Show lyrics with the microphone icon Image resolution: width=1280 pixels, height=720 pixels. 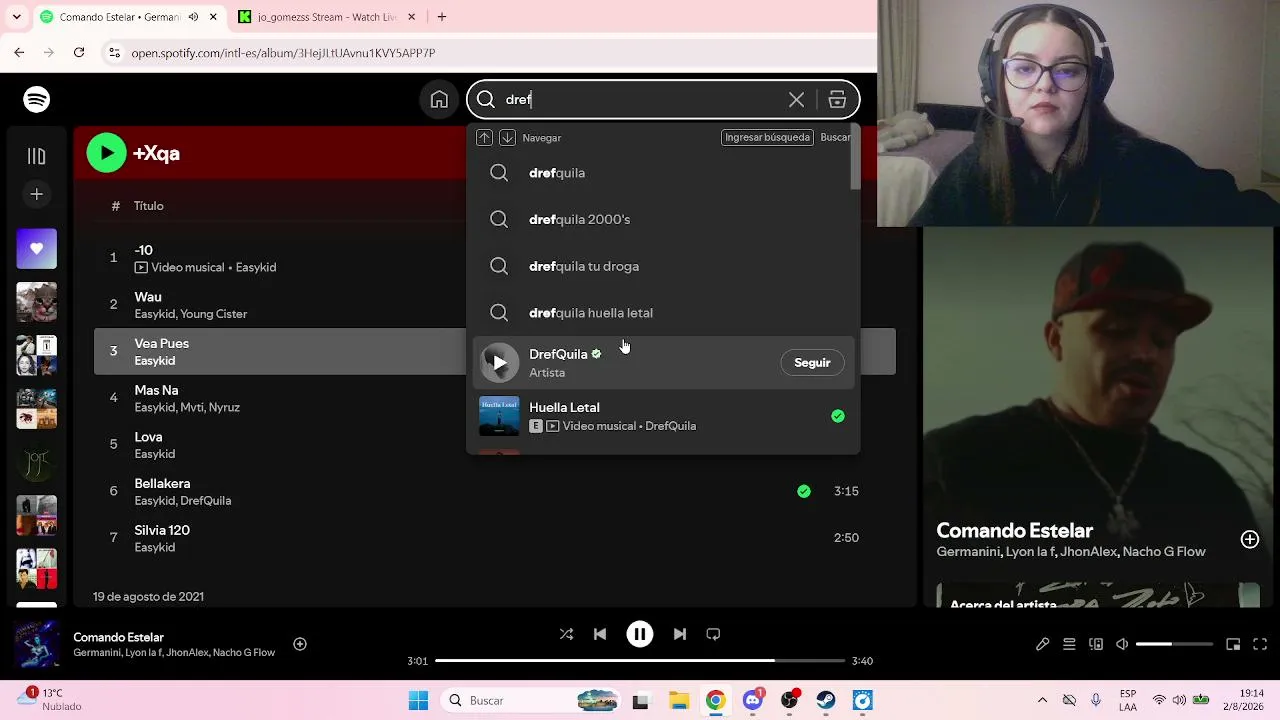tap(1042, 645)
